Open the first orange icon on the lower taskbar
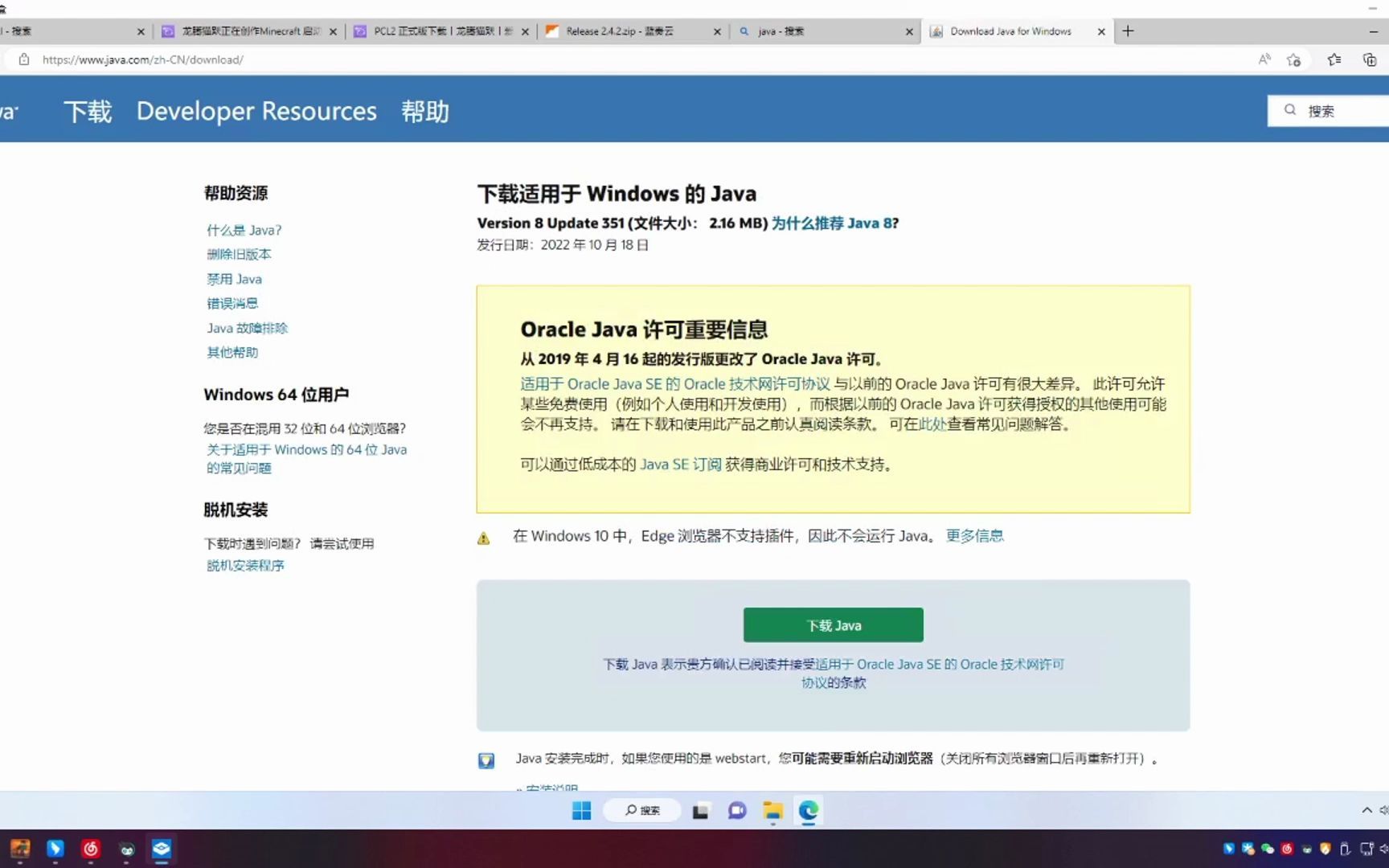 pyautogui.click(x=20, y=849)
